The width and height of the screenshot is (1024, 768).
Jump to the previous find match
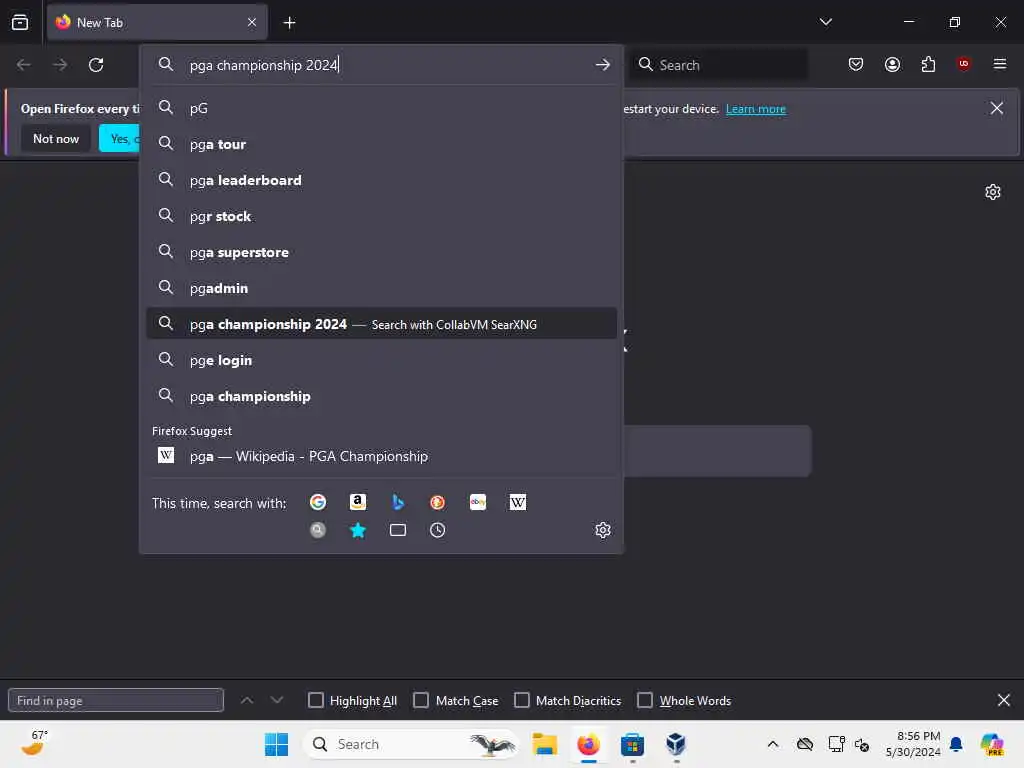tap(247, 700)
